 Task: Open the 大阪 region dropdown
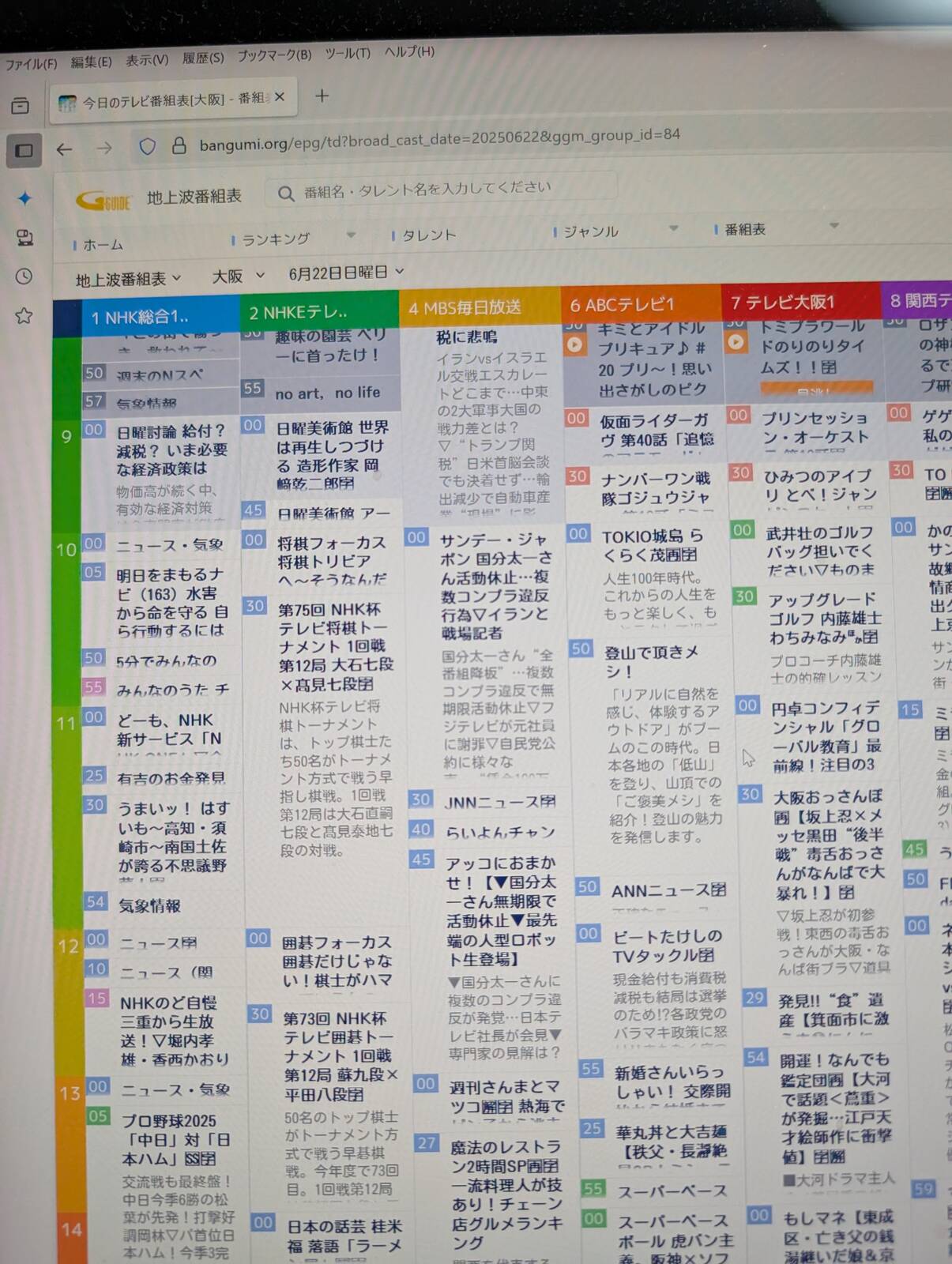pos(238,276)
